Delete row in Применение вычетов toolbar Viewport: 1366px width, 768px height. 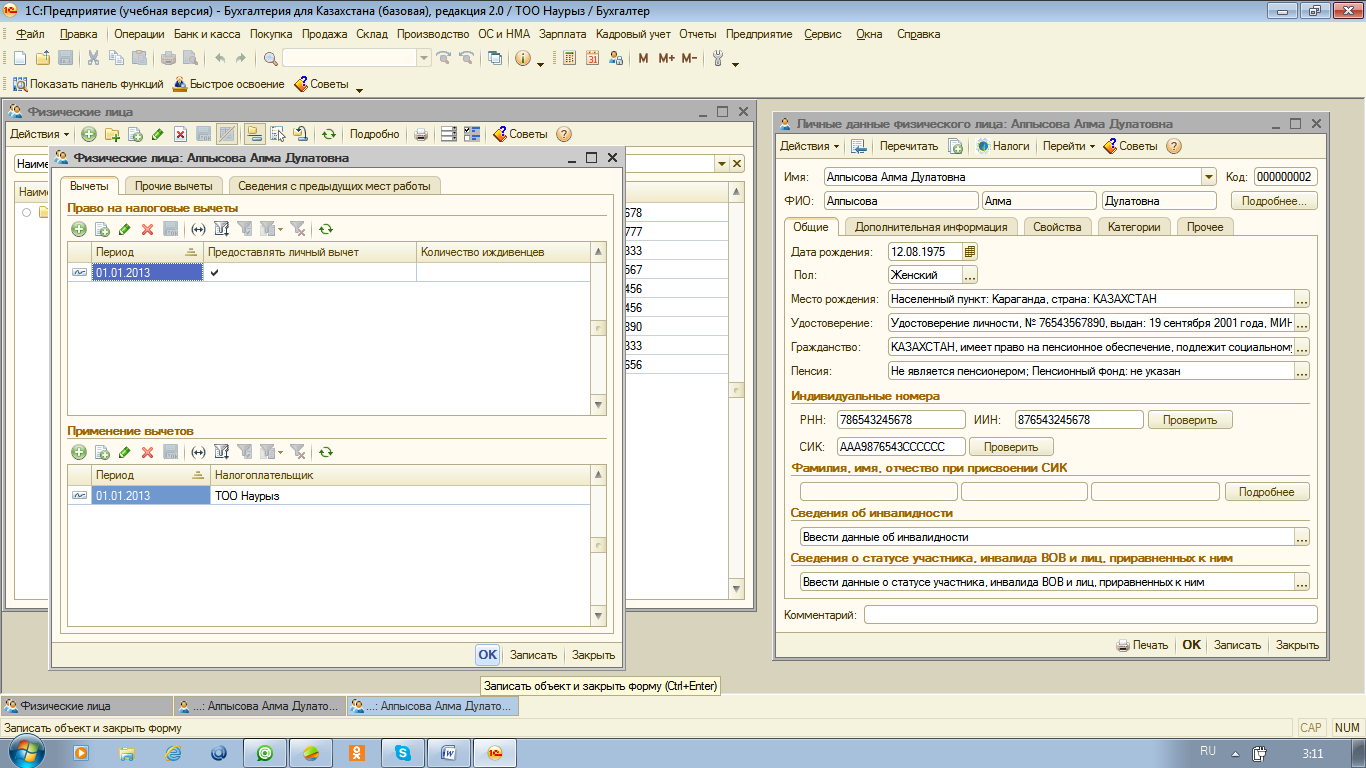coord(147,452)
